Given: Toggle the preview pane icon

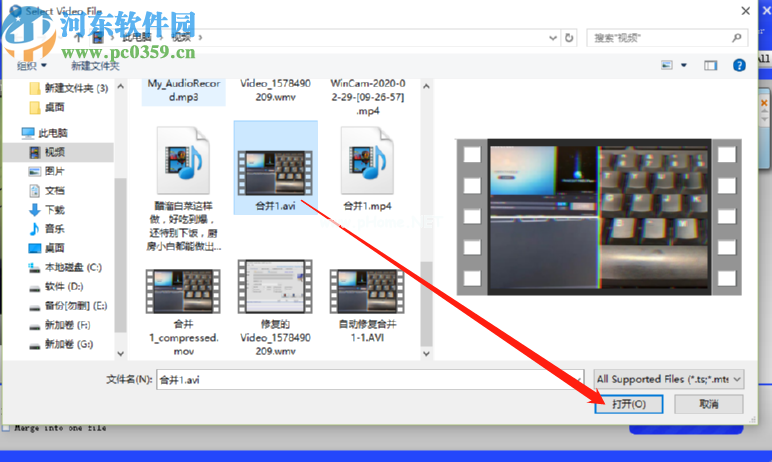Looking at the screenshot, I should coord(710,66).
